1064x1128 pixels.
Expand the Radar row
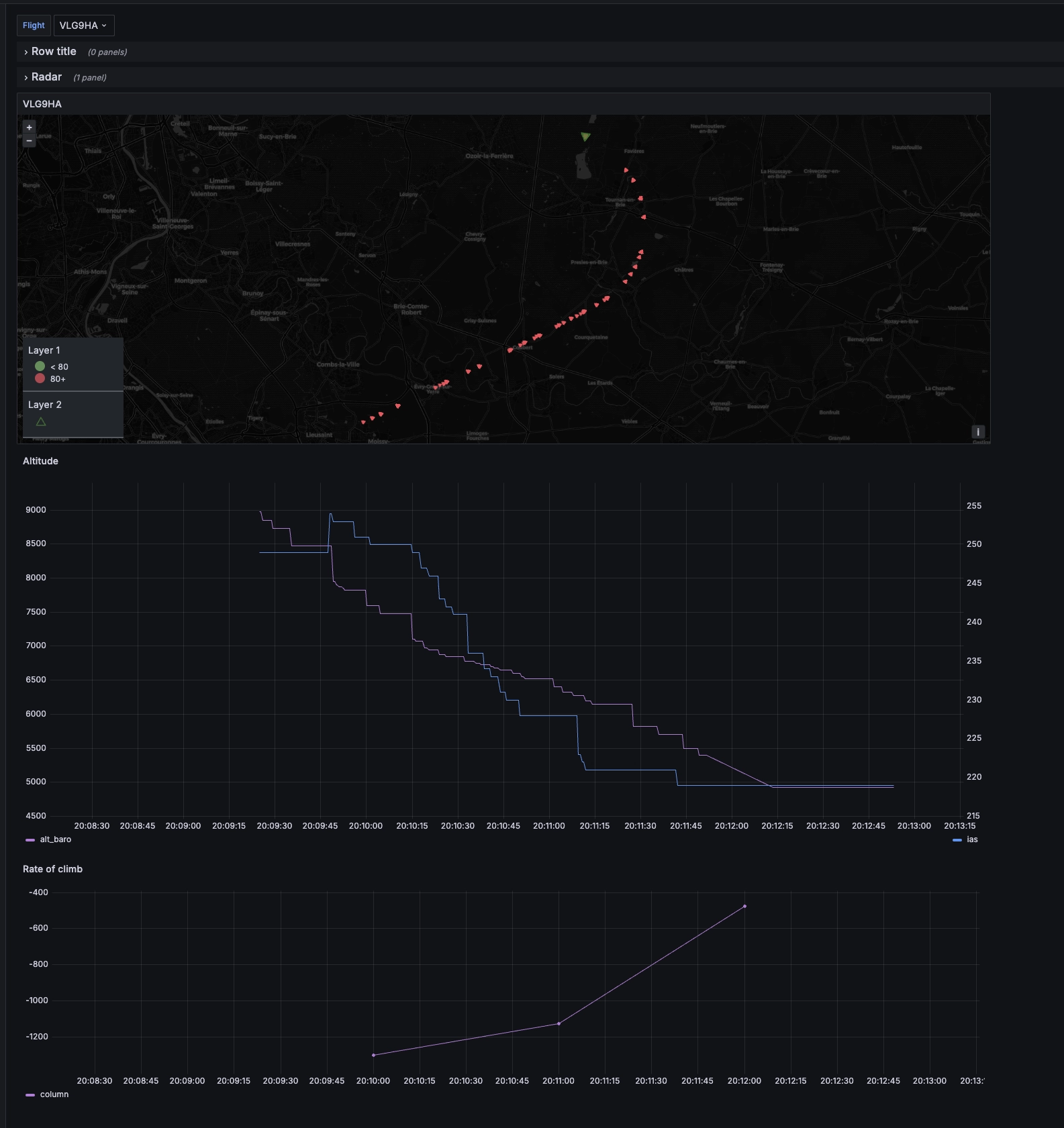click(x=46, y=77)
